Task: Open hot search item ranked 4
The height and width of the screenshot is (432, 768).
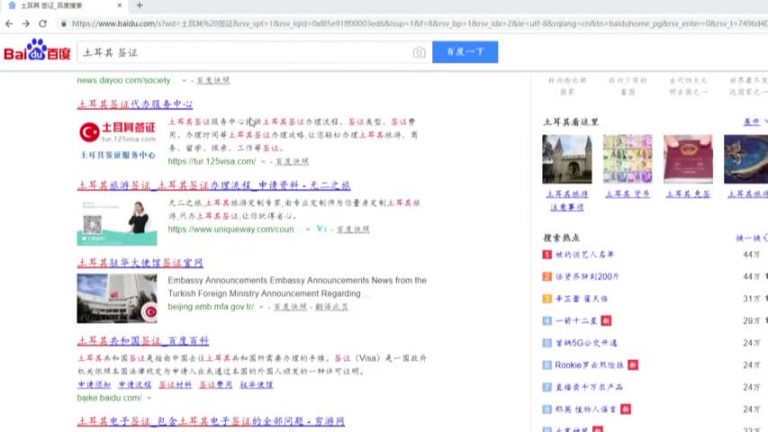Action: click(576, 321)
